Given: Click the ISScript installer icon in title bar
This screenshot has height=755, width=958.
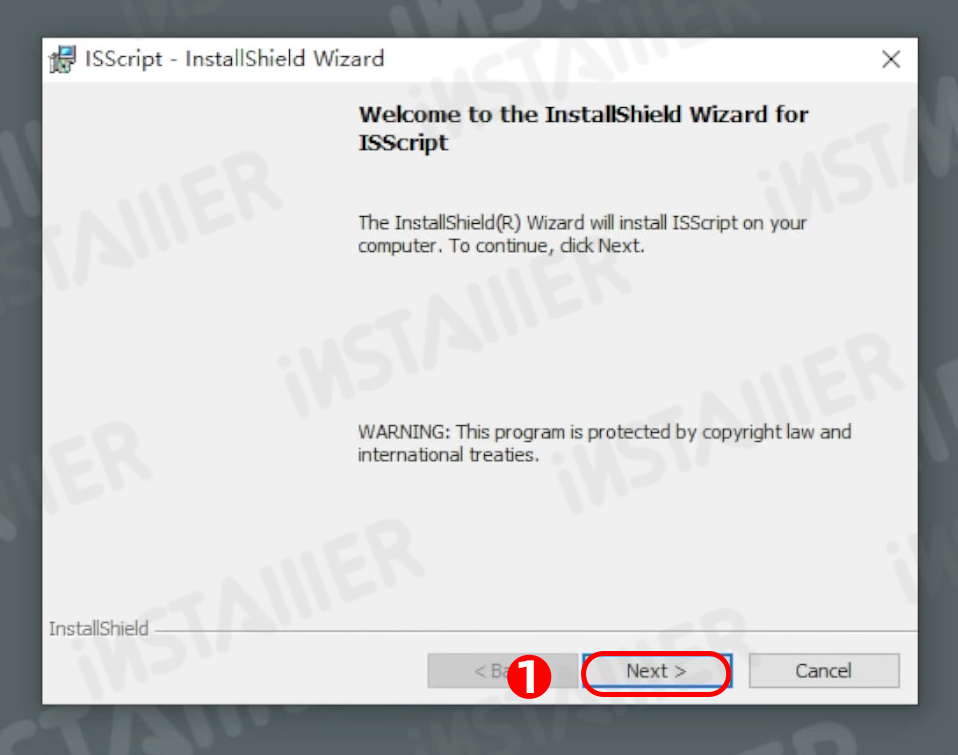Looking at the screenshot, I should pos(62,59).
